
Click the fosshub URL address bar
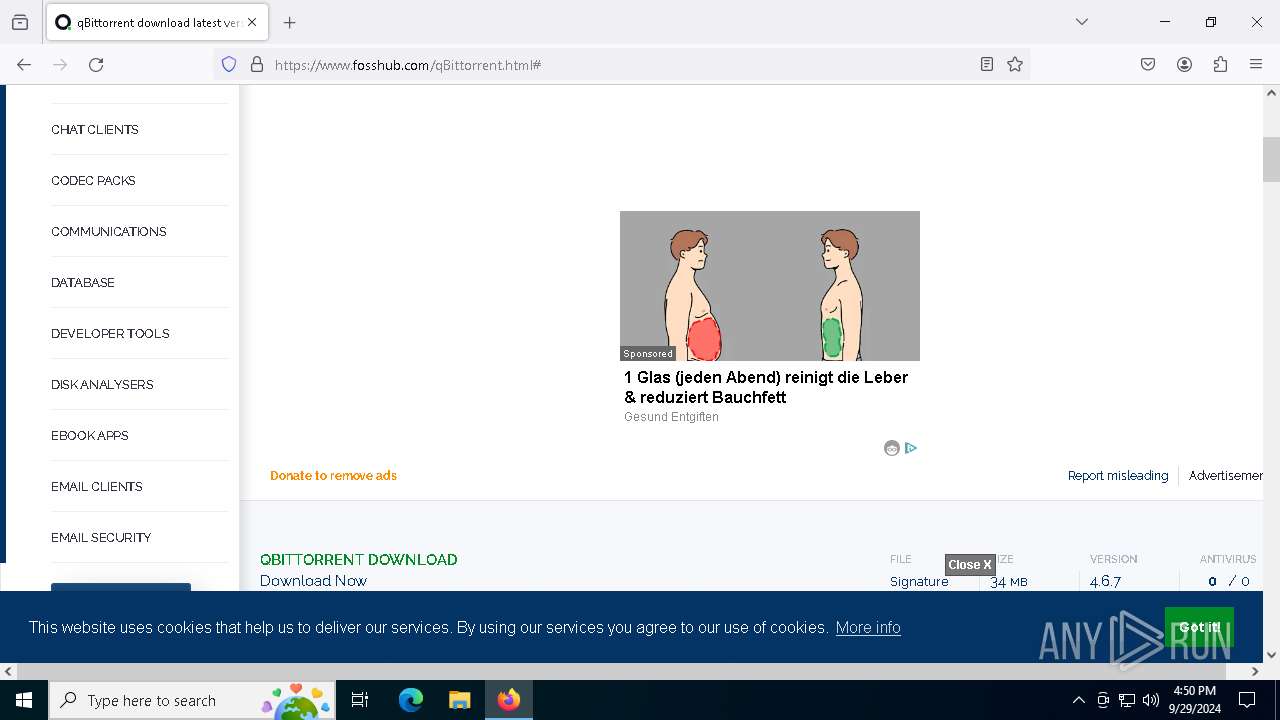[x=620, y=64]
